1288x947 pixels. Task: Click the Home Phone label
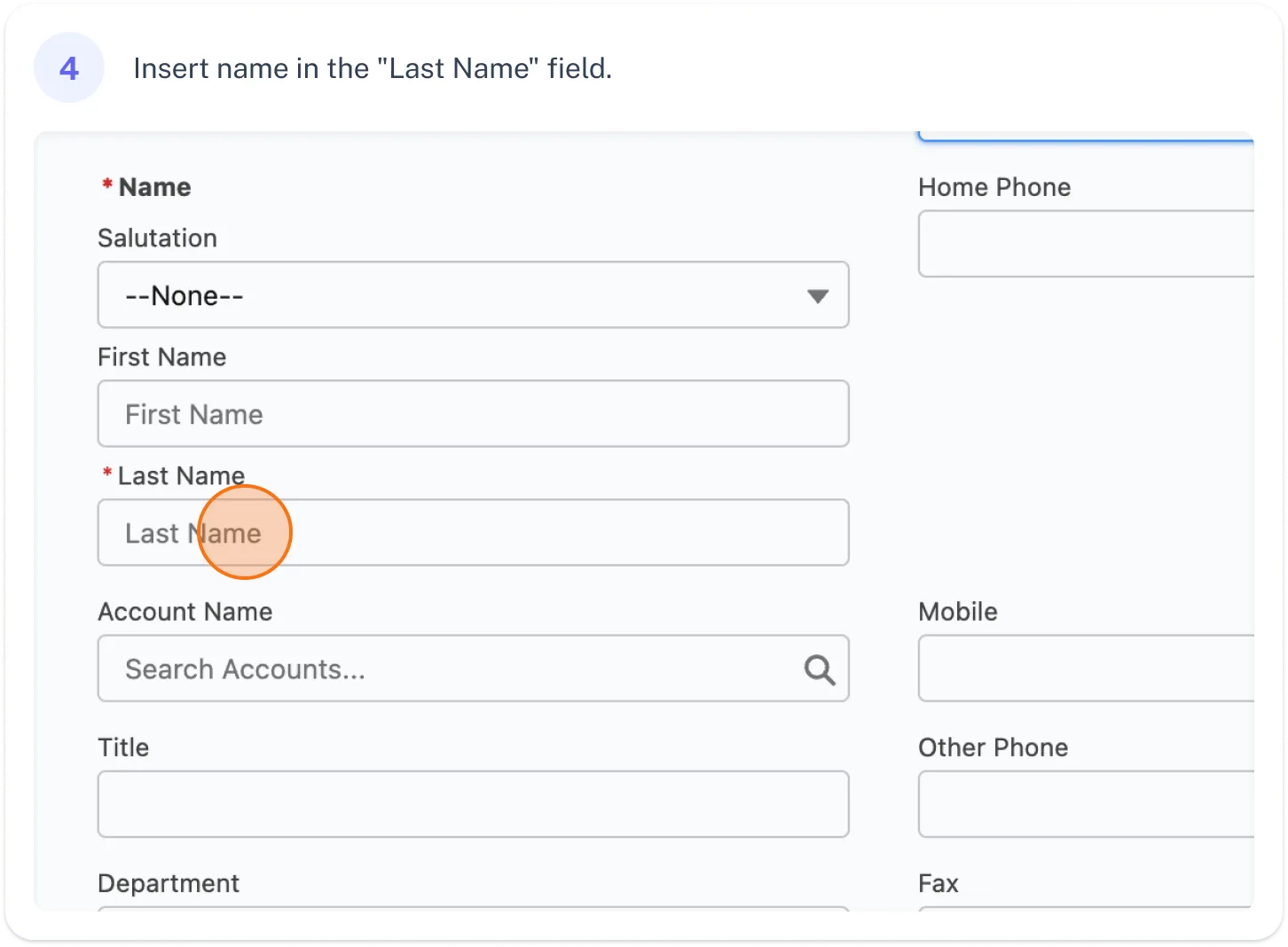click(994, 187)
